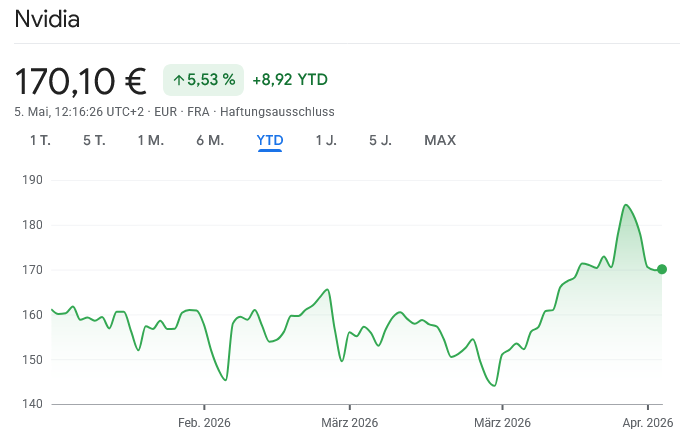Show the 1 J. chart range
Screen dimensions: 680x437
tap(326, 140)
